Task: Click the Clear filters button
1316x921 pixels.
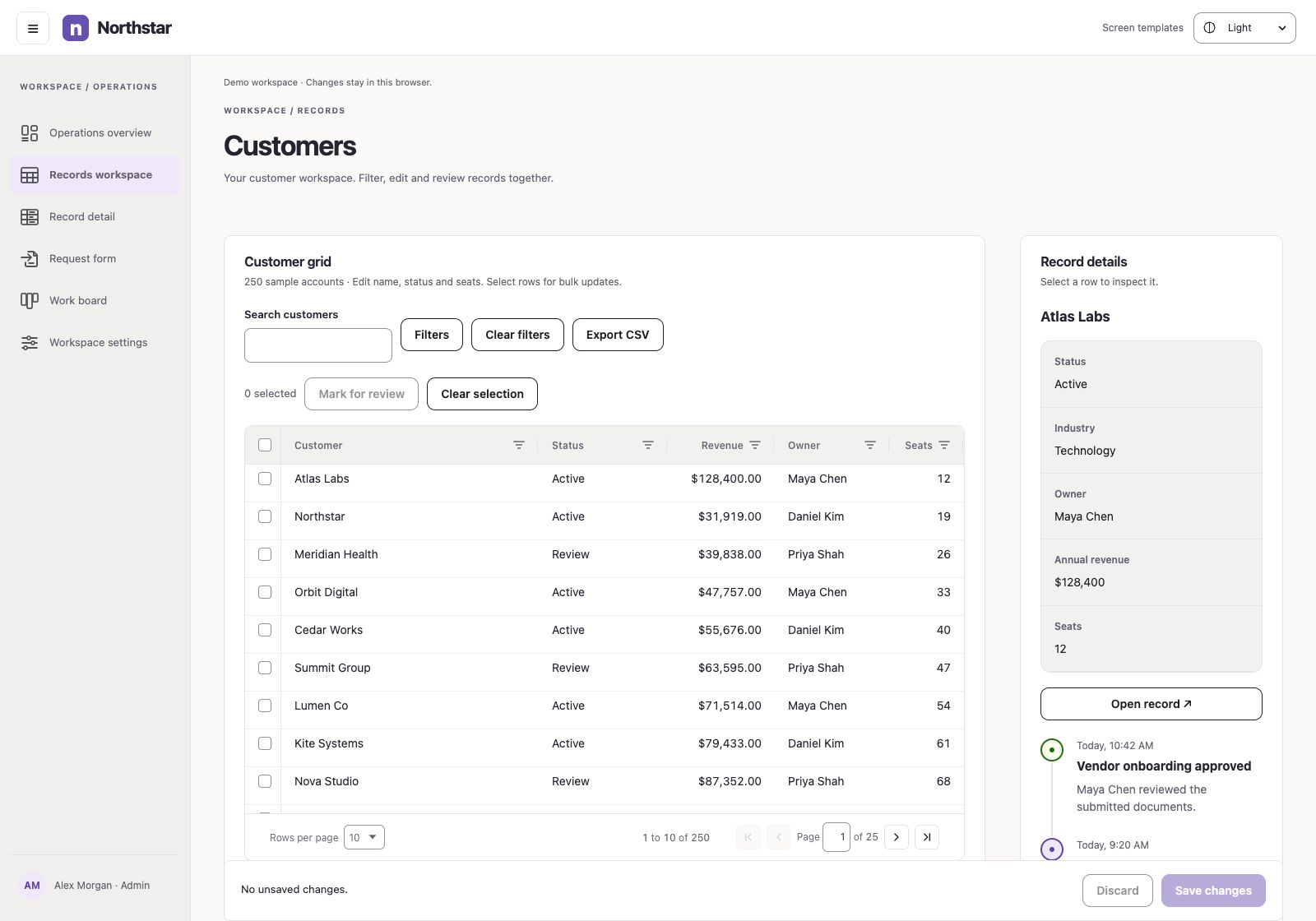Action: pyautogui.click(x=517, y=335)
